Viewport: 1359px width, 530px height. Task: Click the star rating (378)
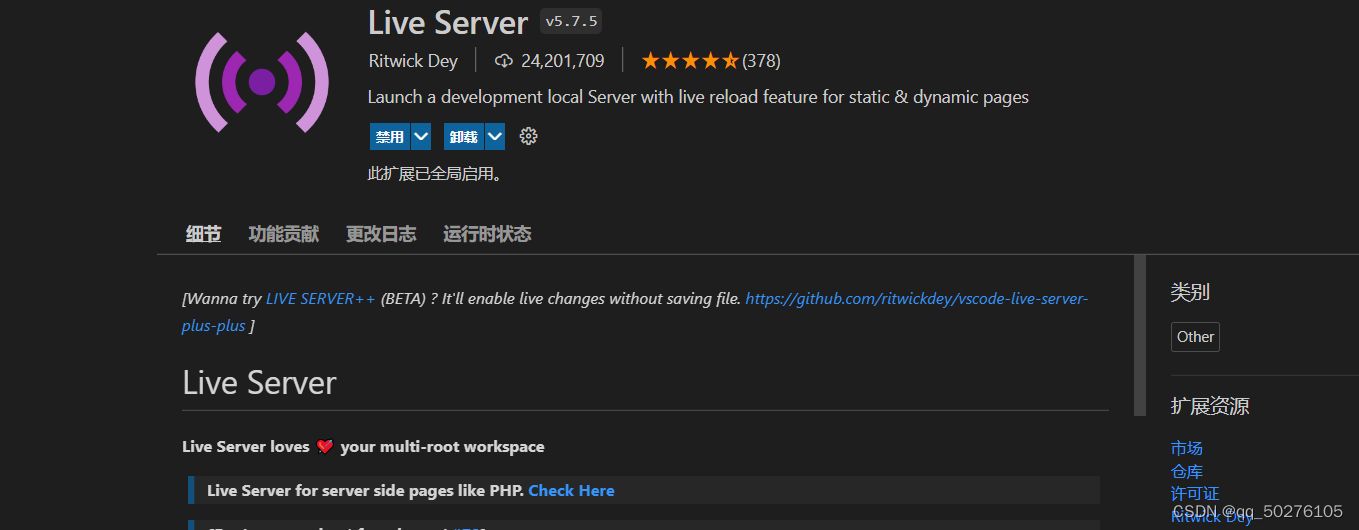(710, 61)
